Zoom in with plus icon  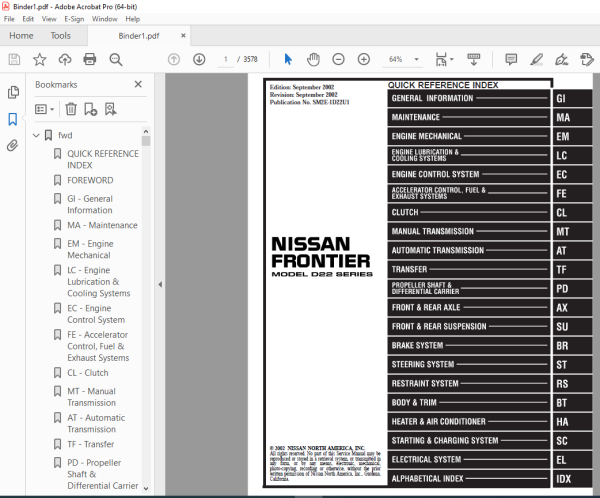364,59
